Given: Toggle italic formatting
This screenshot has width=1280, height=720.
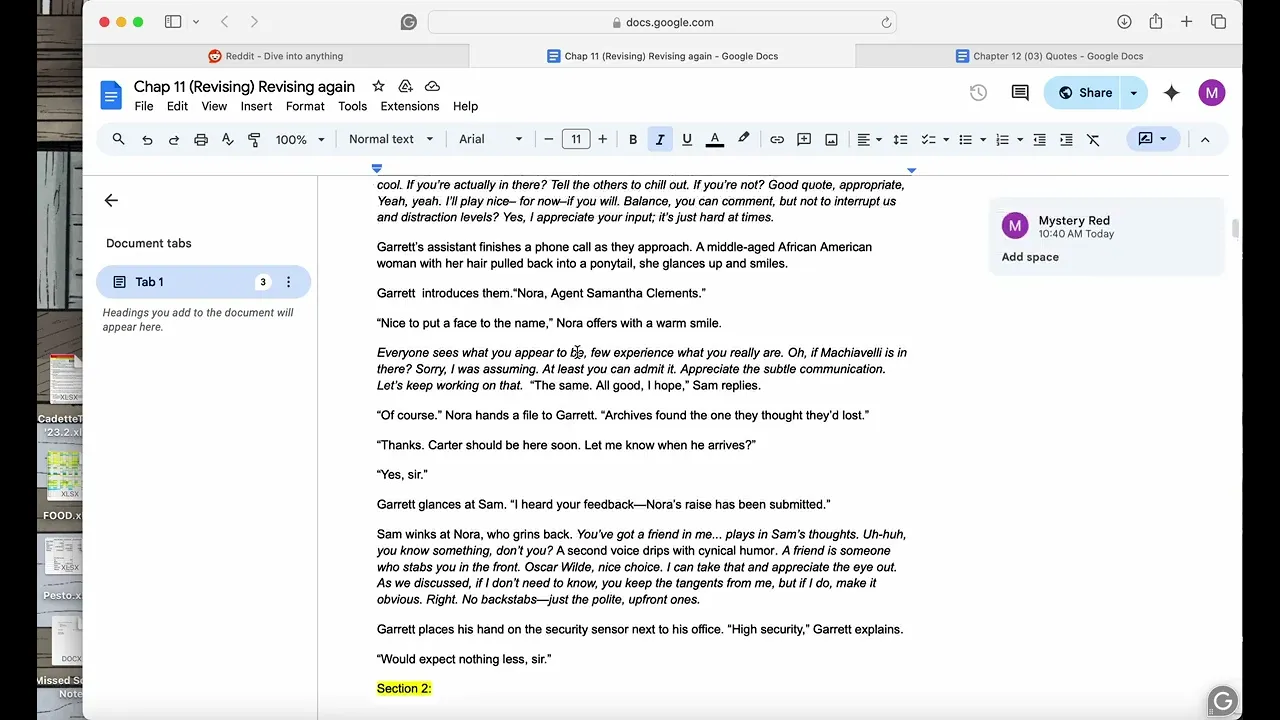Looking at the screenshot, I should click(660, 140).
